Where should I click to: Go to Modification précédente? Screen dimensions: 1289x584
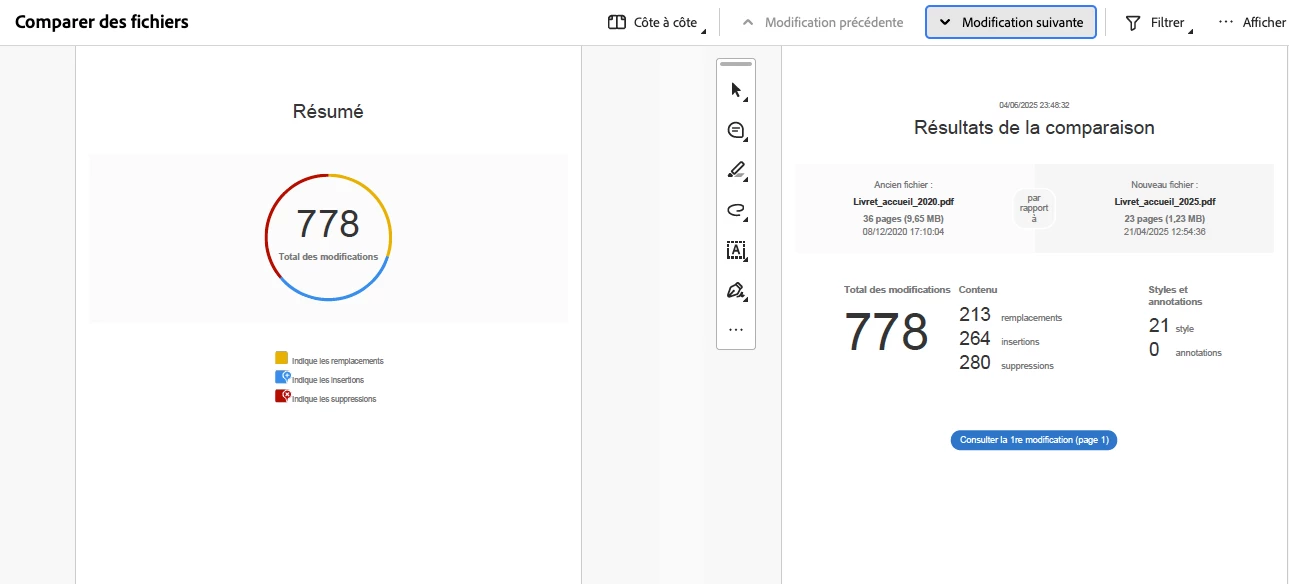821,22
